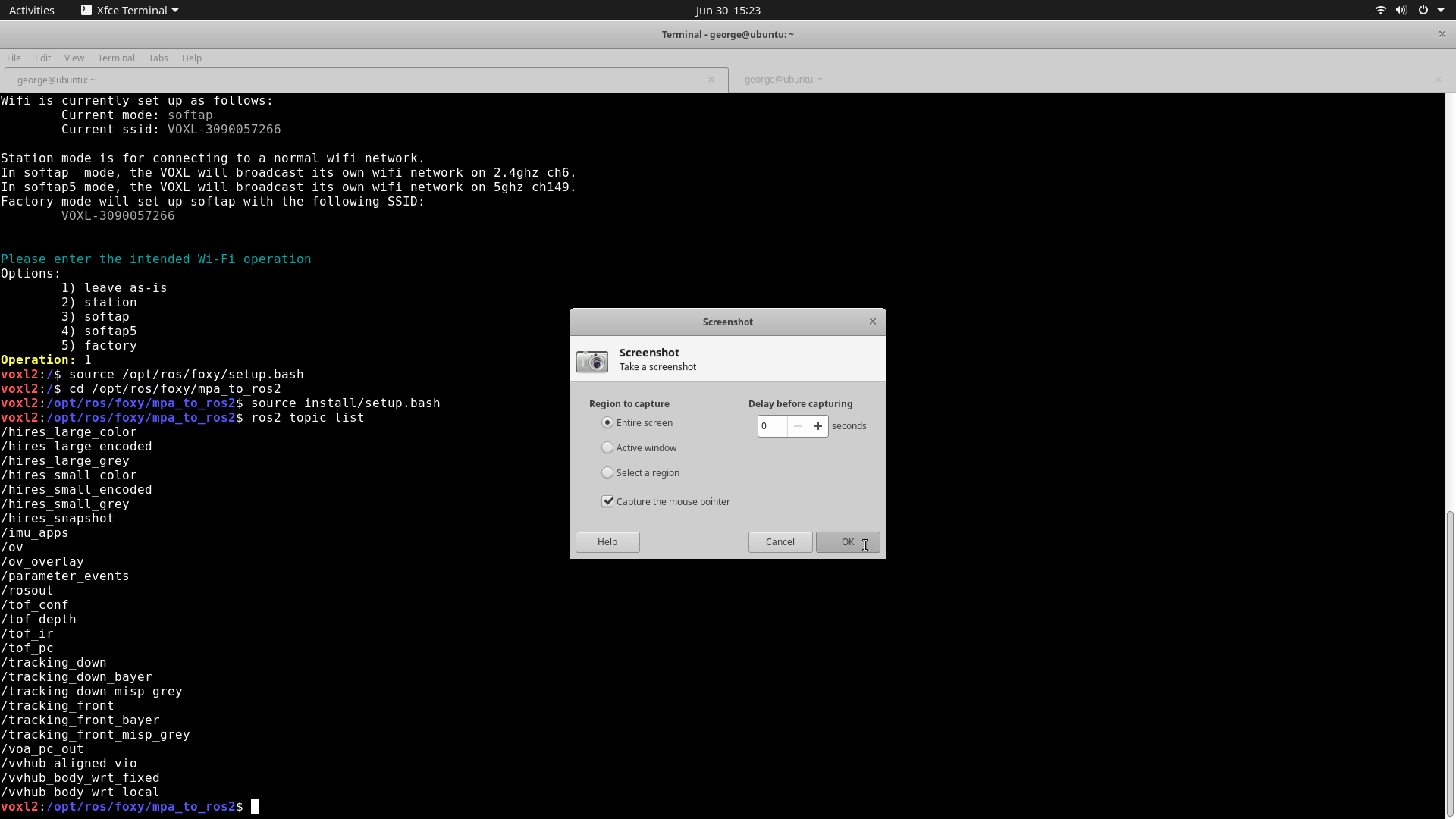Close the Screenshot dialog with X
Screen dimensions: 1456x819
[873, 322]
